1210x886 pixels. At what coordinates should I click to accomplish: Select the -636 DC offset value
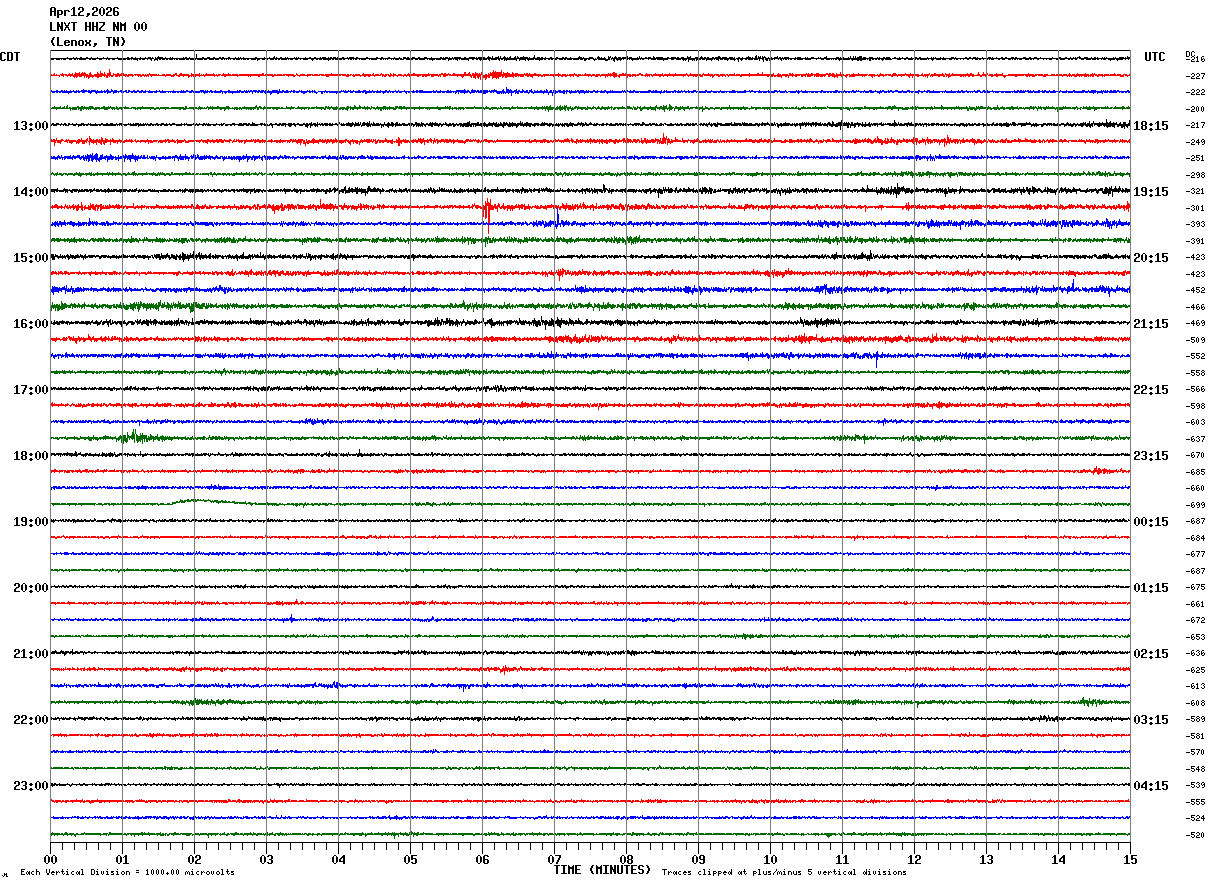click(x=1195, y=654)
